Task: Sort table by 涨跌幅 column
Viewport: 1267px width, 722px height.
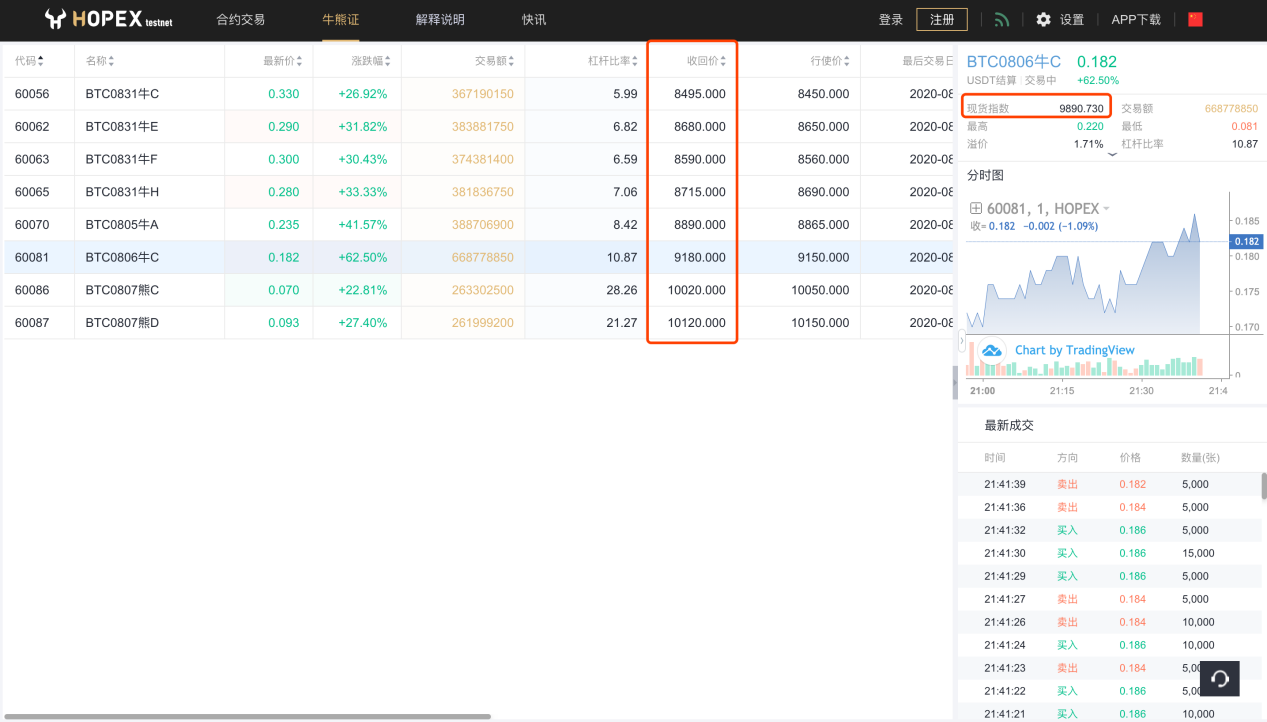Action: point(370,61)
